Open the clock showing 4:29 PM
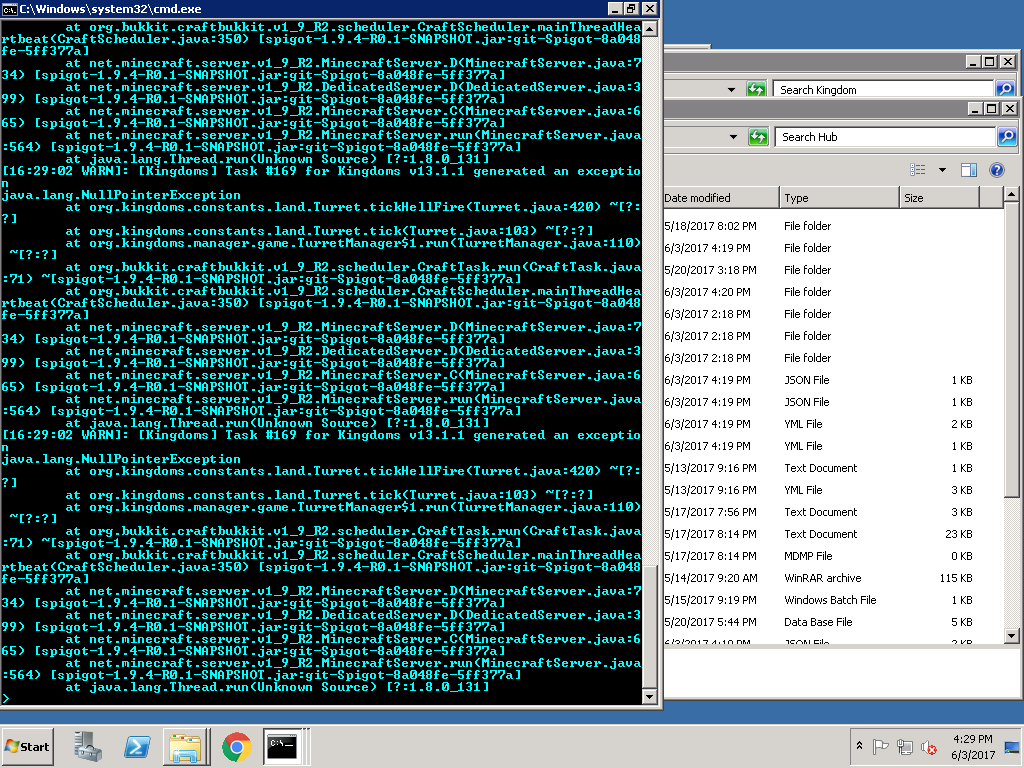 tap(972, 746)
